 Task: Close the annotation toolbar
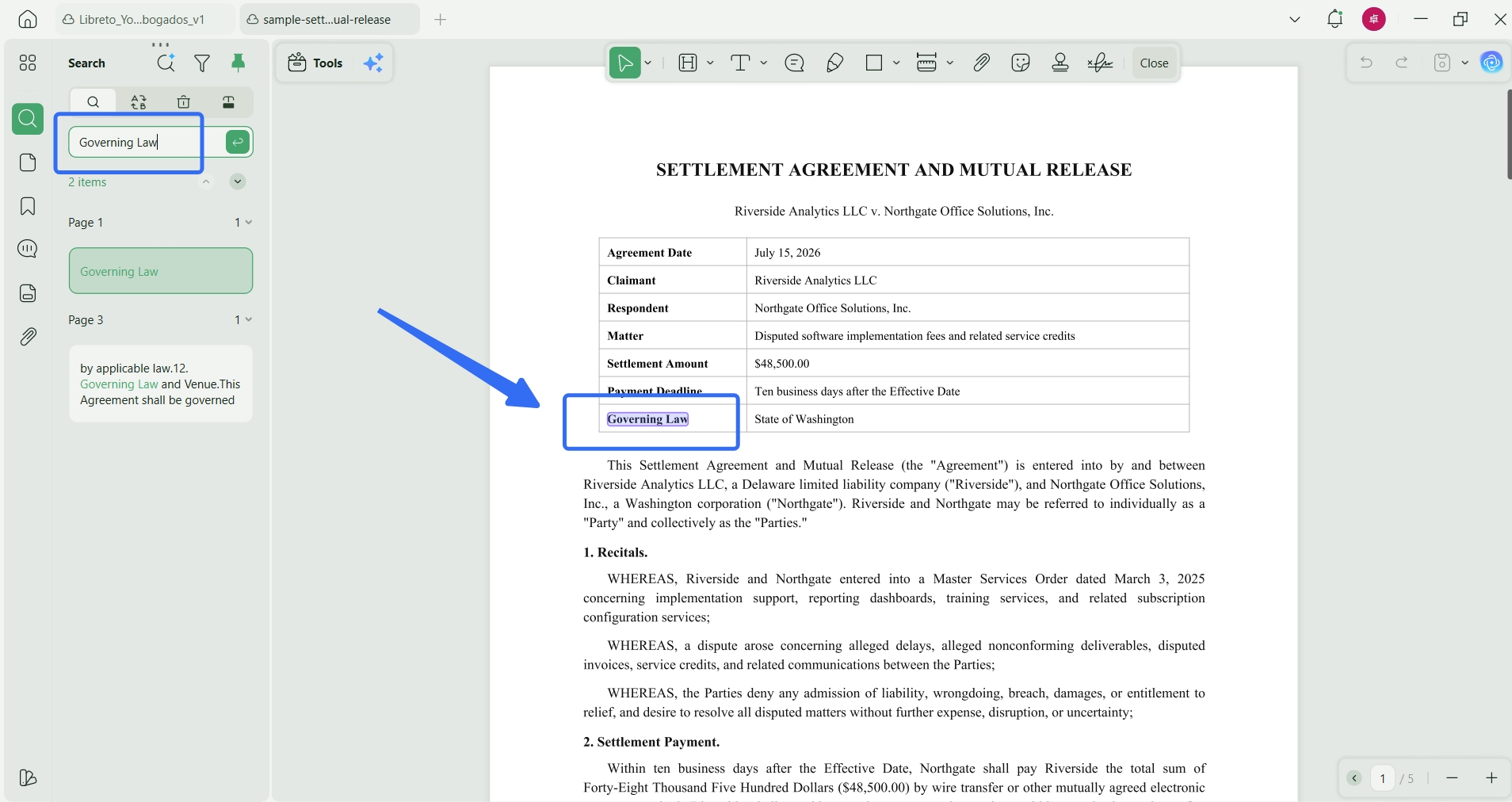[x=1154, y=63]
